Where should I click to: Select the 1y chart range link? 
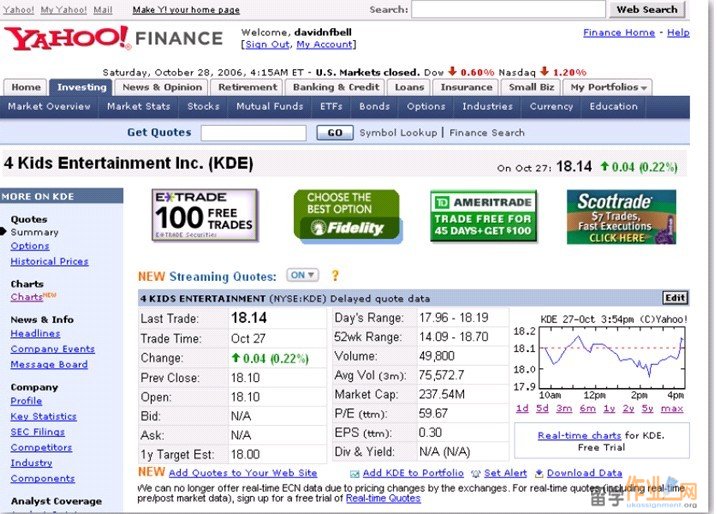click(x=609, y=408)
